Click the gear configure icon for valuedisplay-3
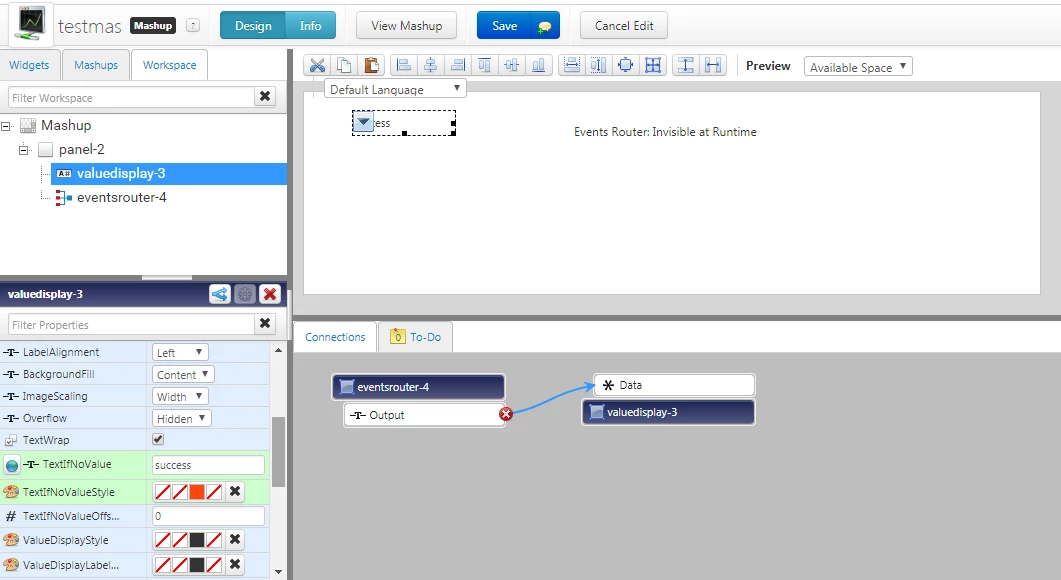This screenshot has width=1061, height=580. tap(245, 294)
